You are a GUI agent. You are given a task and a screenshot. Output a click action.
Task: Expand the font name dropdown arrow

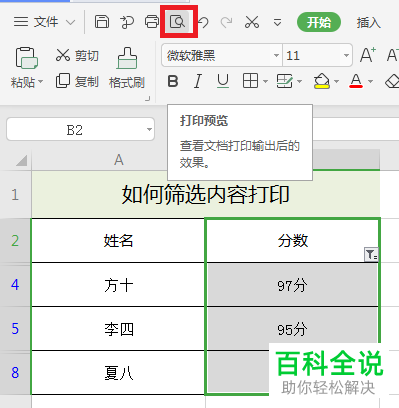(276, 55)
